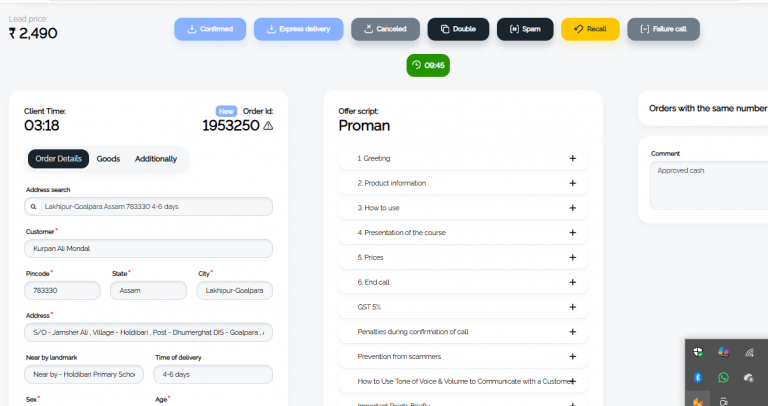Switch to the Goods tab
The image size is (768, 406).
click(x=108, y=159)
